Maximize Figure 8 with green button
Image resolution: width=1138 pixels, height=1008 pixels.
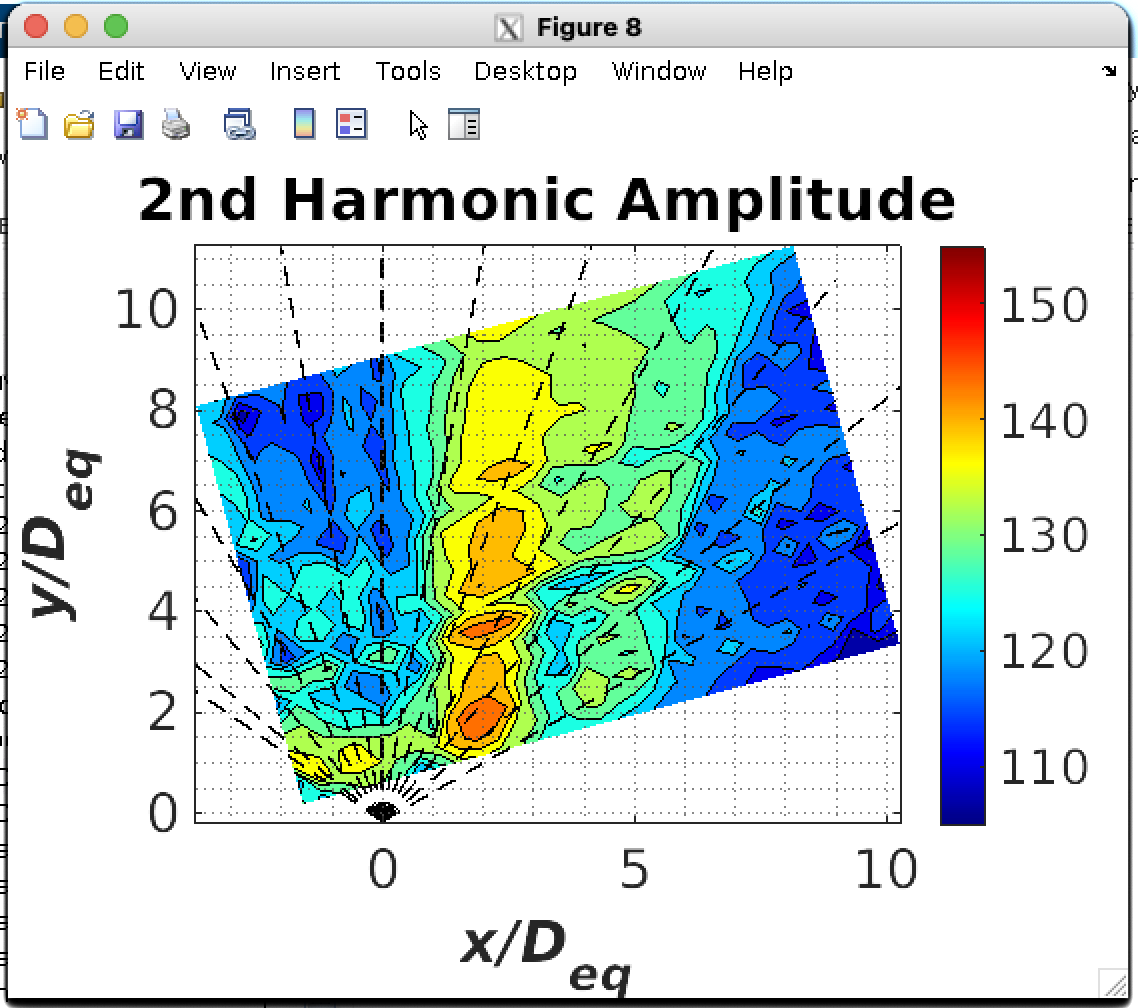115,26
